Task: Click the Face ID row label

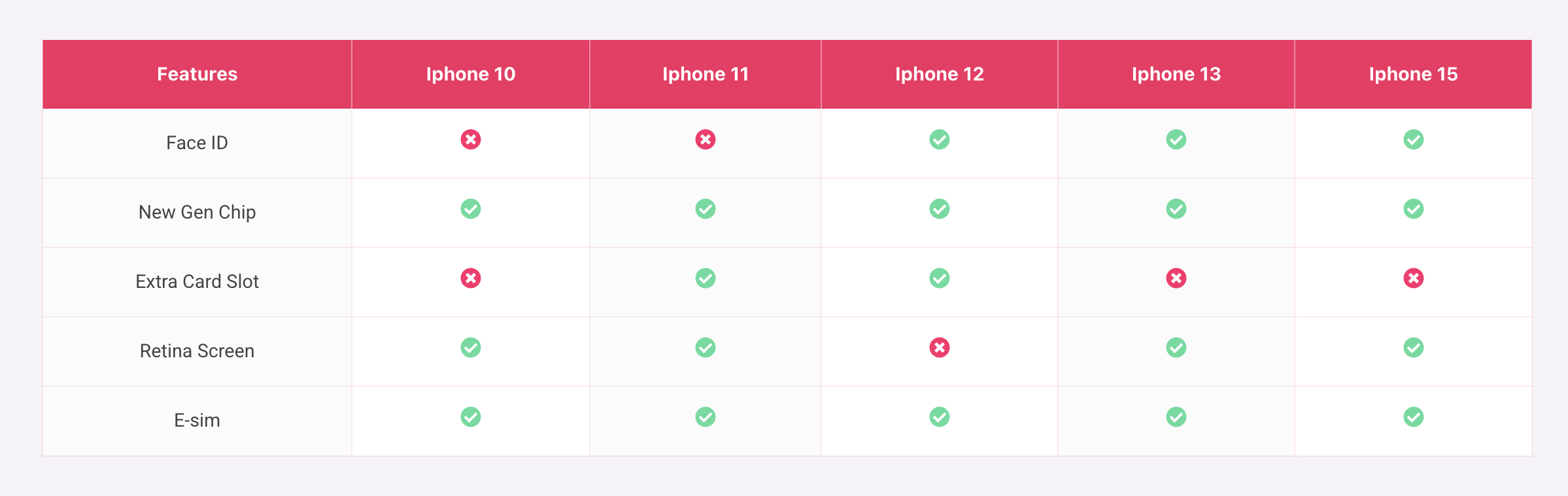Action: [x=197, y=143]
